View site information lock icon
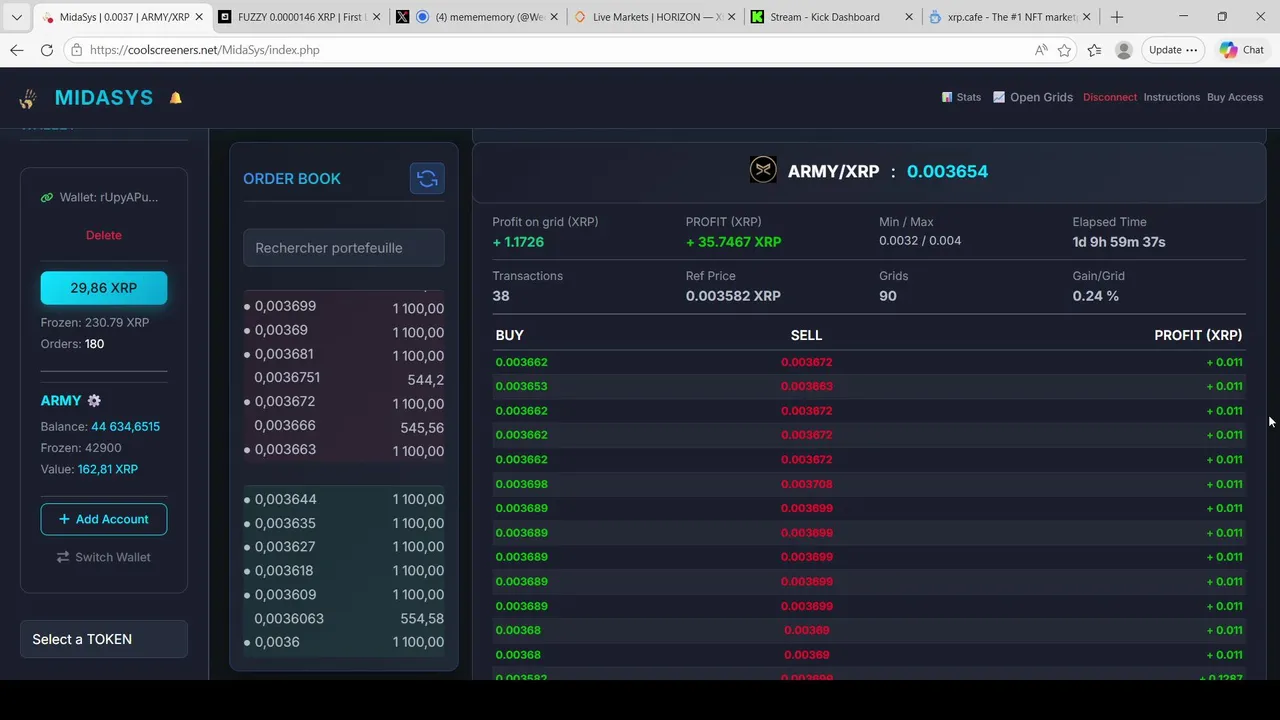 coord(77,50)
